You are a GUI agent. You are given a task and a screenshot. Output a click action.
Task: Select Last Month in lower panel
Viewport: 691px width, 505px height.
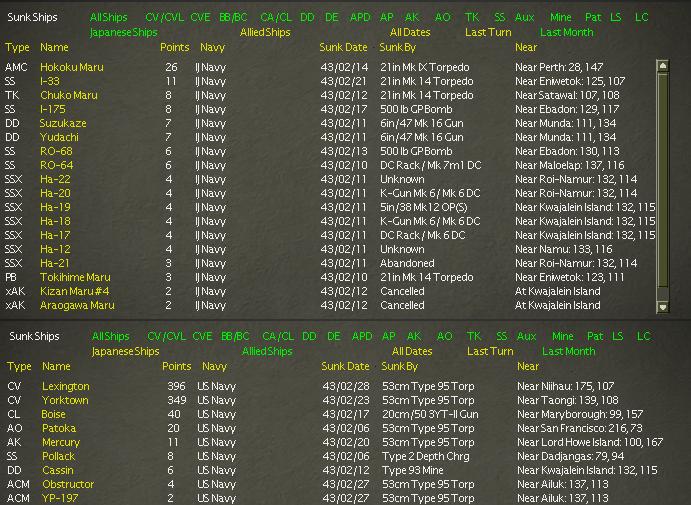[568, 351]
